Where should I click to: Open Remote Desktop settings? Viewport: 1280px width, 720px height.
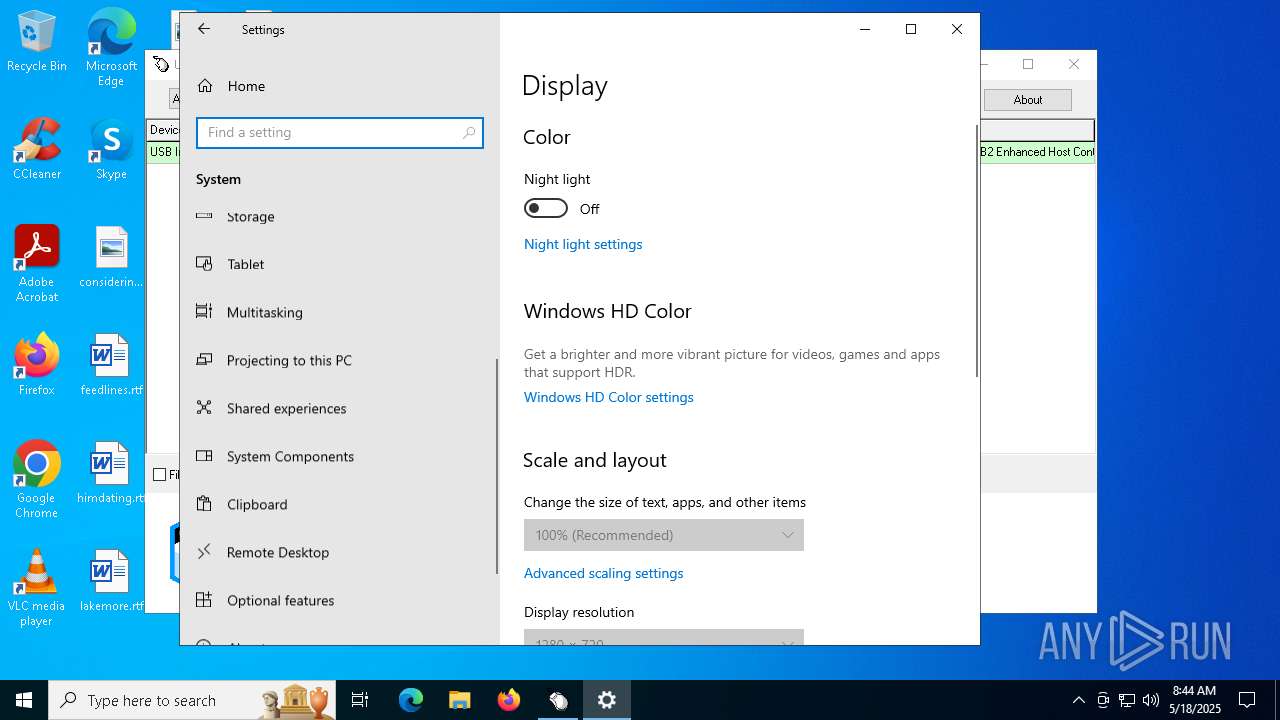coord(340,552)
